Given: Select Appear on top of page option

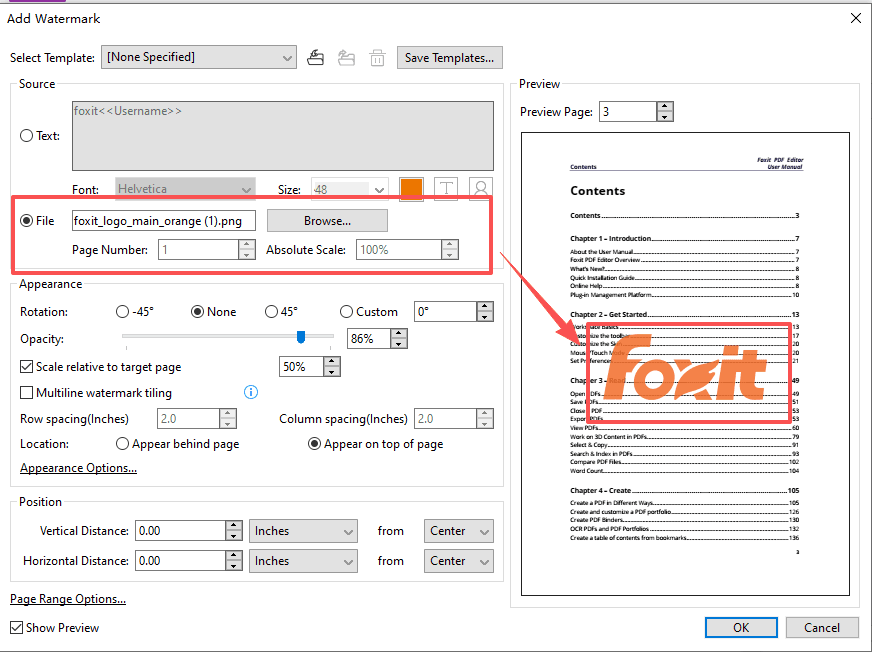Looking at the screenshot, I should [x=314, y=444].
